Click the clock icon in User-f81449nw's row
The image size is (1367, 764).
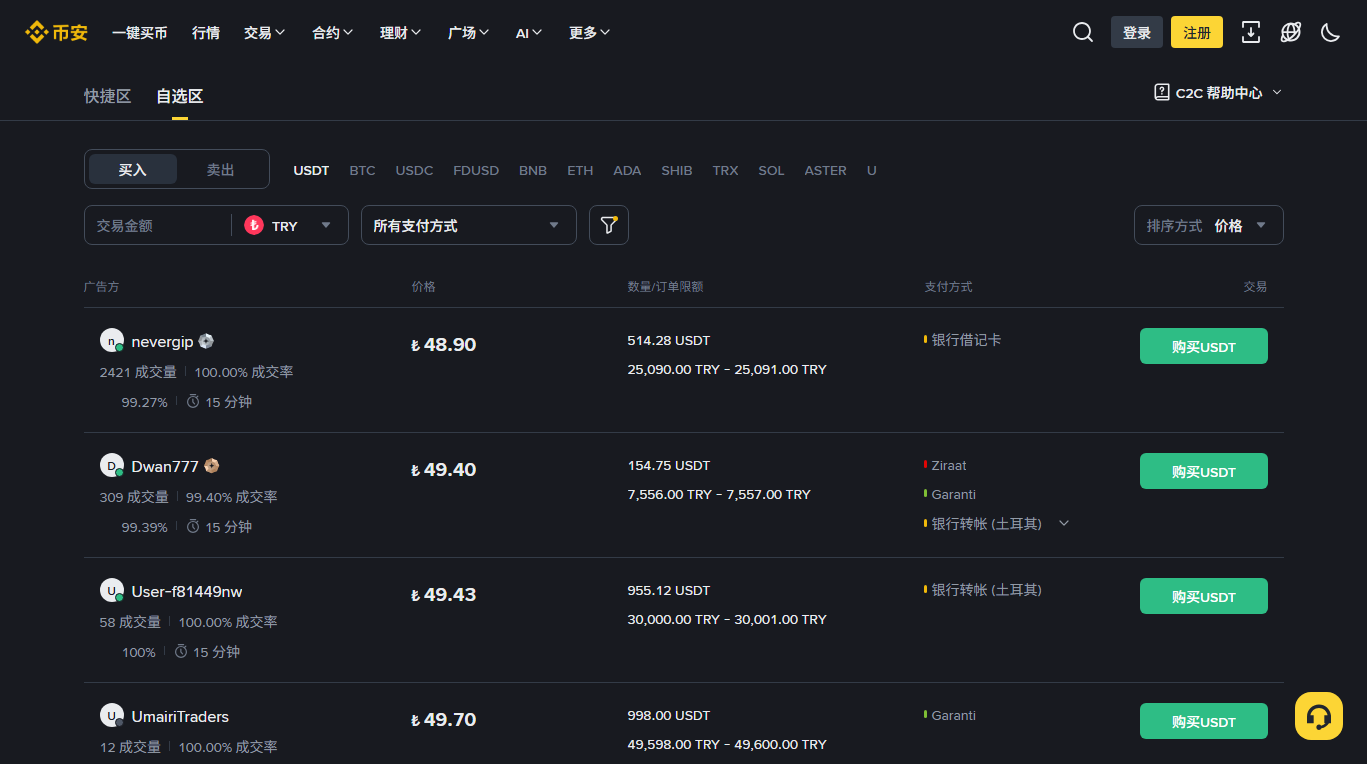click(x=181, y=651)
